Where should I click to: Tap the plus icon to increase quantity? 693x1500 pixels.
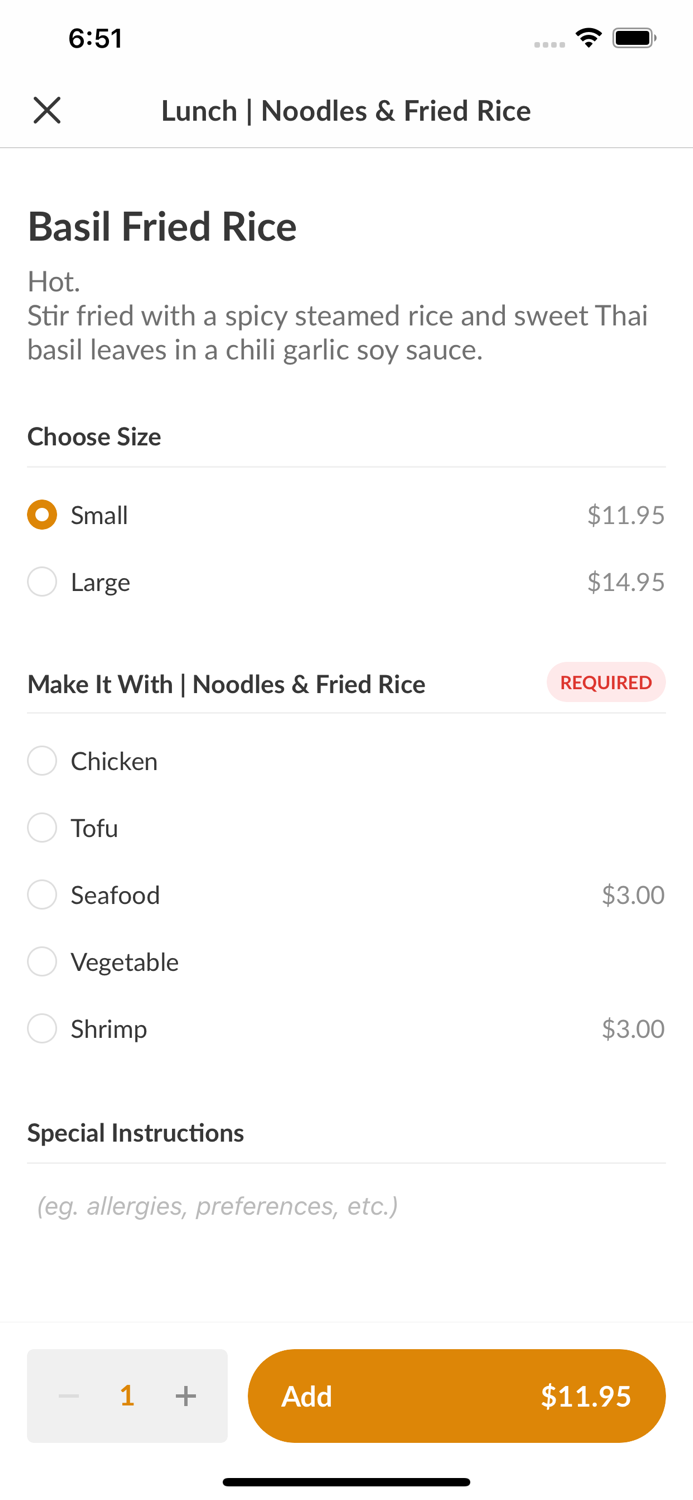(x=186, y=1396)
